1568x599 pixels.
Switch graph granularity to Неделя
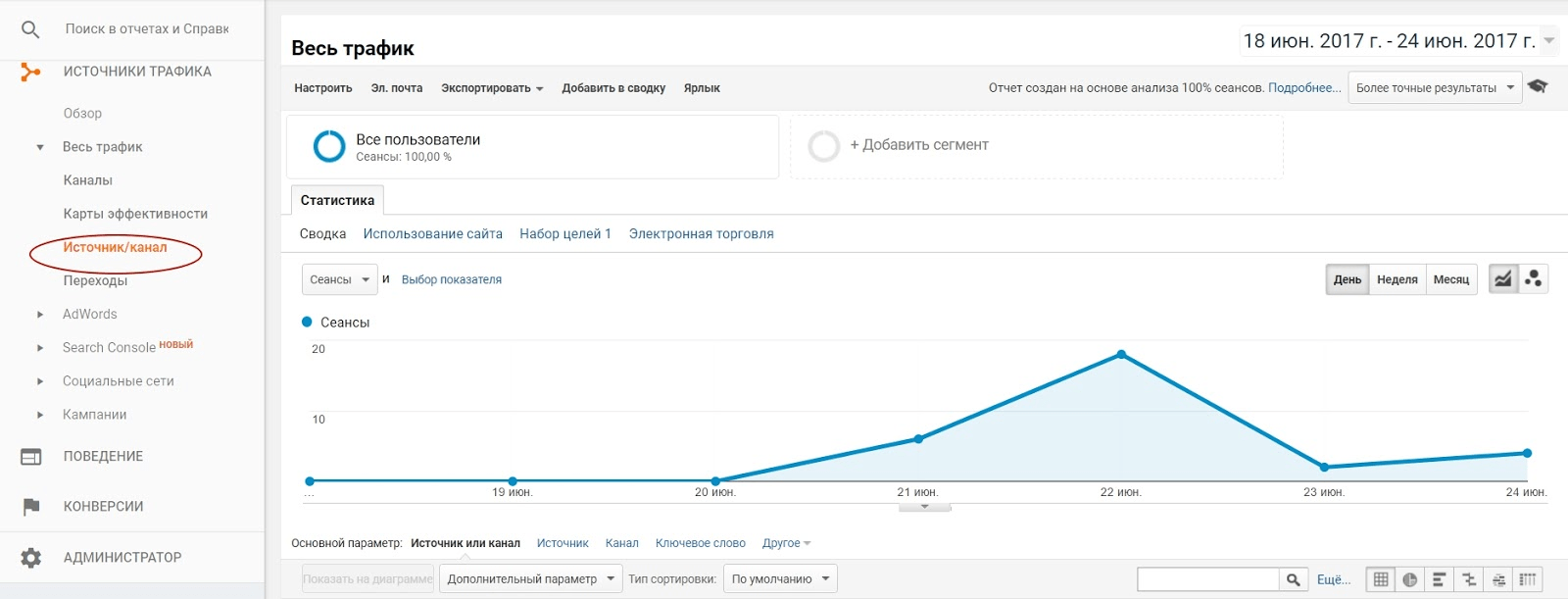[1396, 279]
